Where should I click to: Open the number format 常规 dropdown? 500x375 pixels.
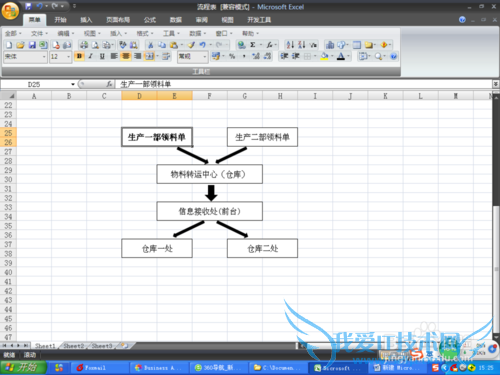205,57
